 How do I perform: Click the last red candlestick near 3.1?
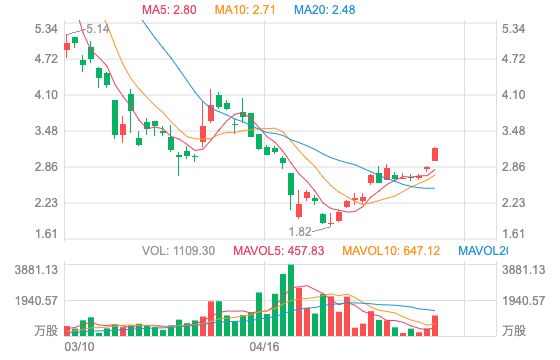pos(435,154)
